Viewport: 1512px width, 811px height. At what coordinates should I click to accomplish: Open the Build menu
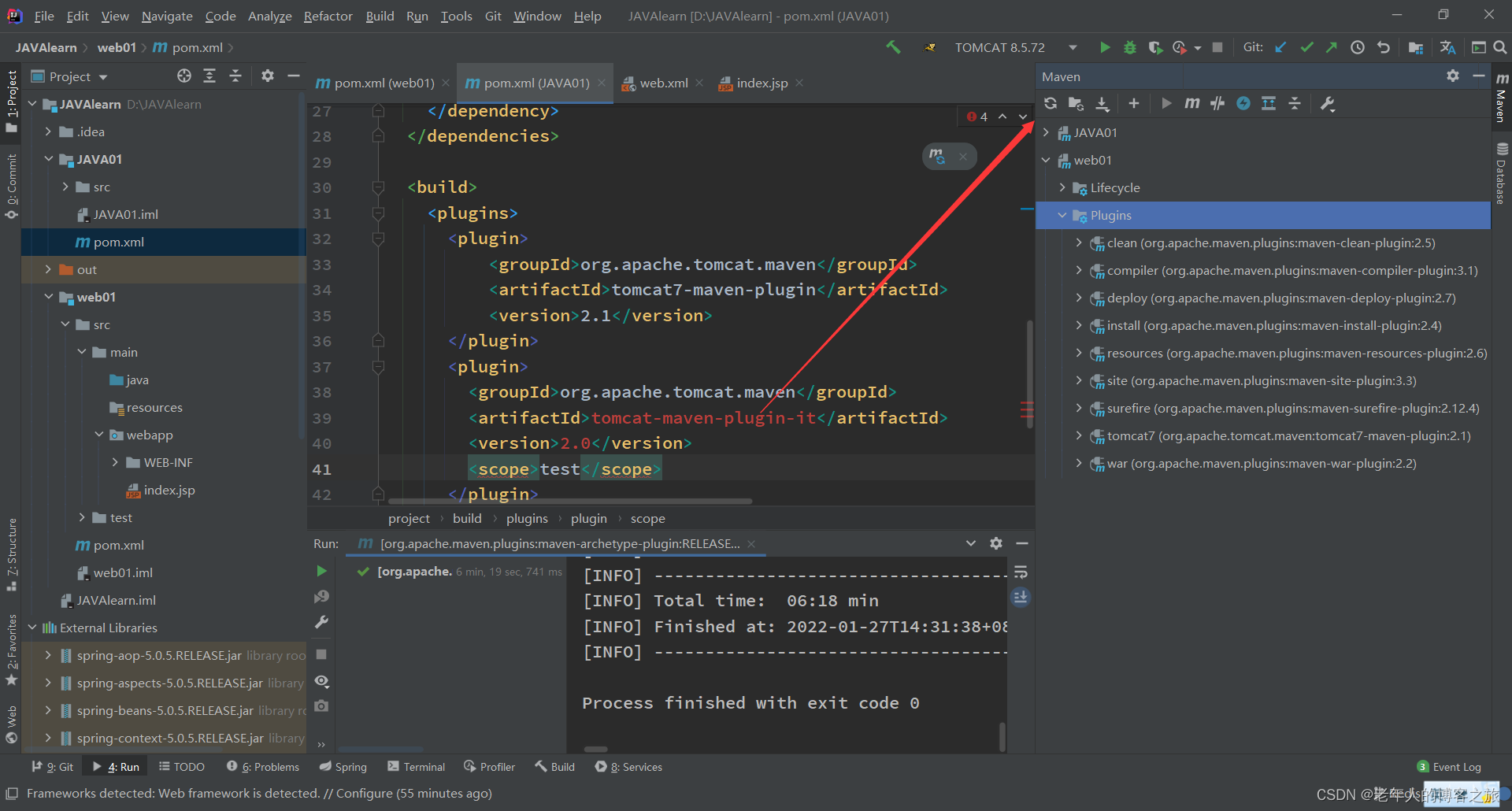tap(380, 16)
